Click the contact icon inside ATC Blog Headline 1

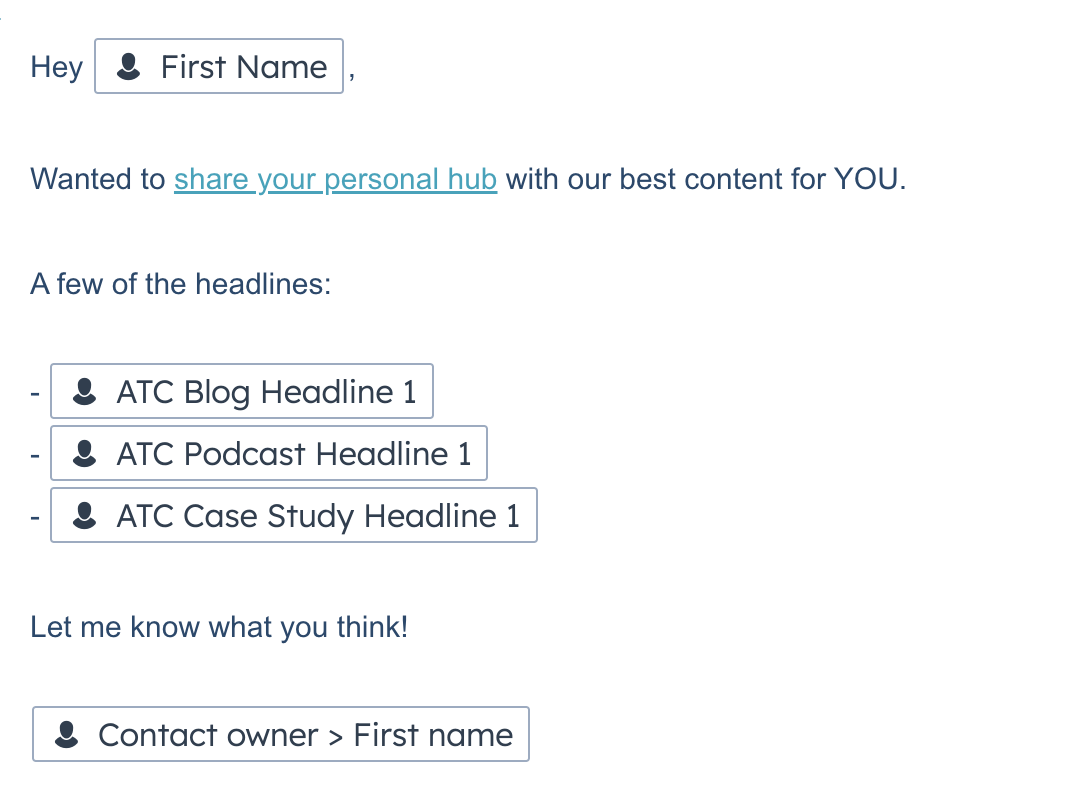tap(84, 391)
